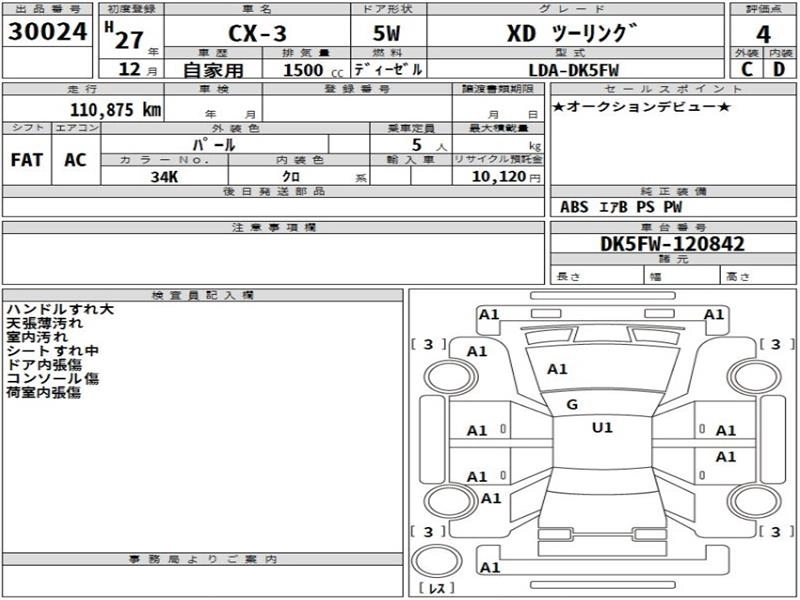Image resolution: width=800 pixels, height=600 pixels.
Task: Click the rear-right wheel circle
Action: (x=754, y=501)
